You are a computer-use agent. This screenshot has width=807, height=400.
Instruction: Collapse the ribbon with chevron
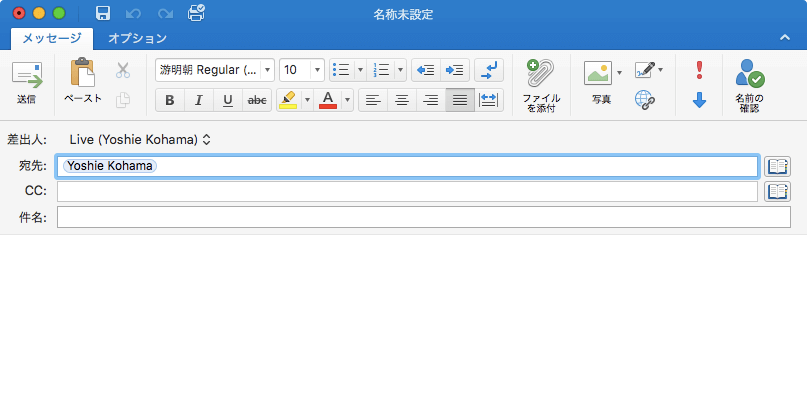tap(785, 37)
